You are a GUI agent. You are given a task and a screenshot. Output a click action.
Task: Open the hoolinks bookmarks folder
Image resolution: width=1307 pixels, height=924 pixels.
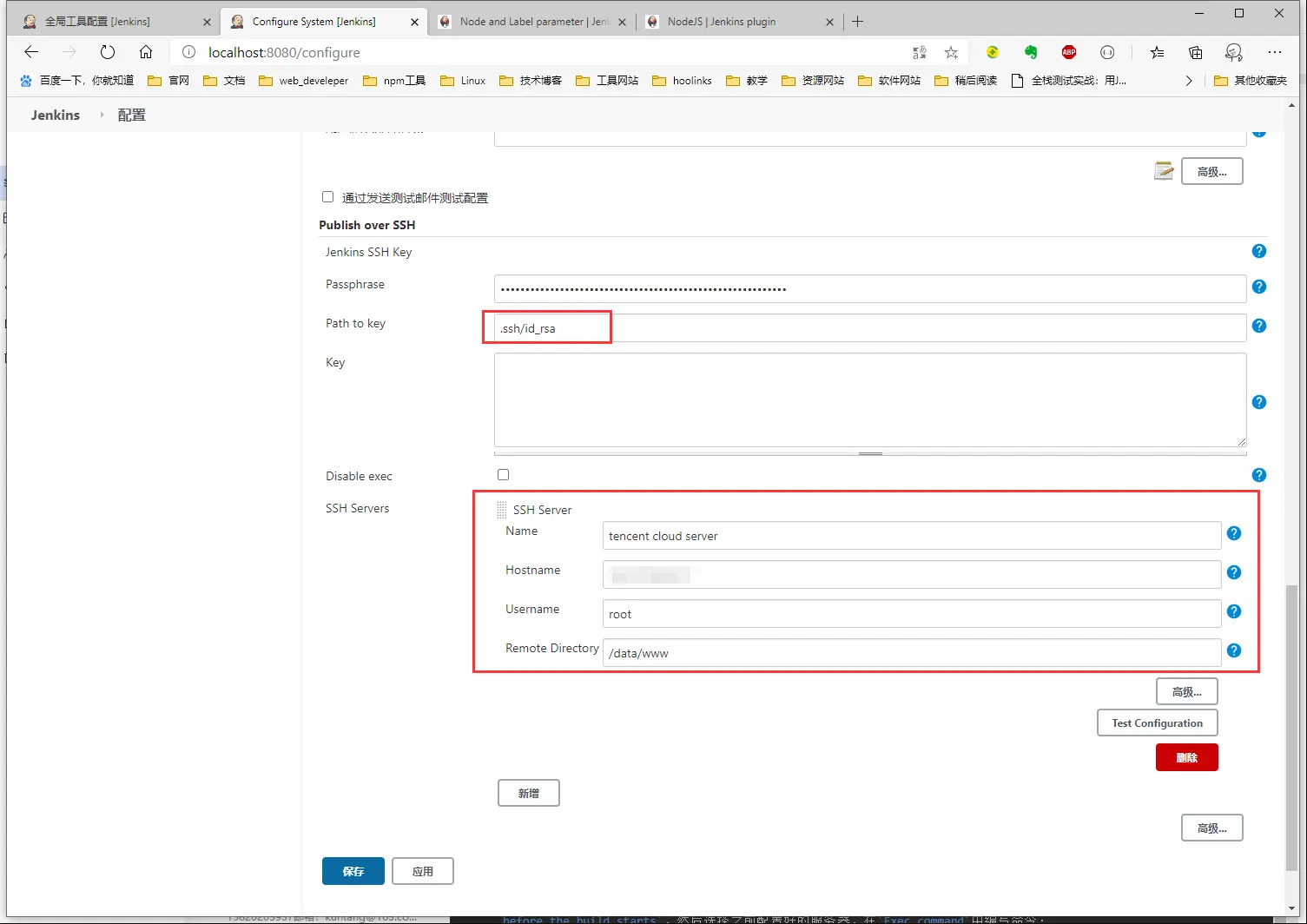(682, 81)
